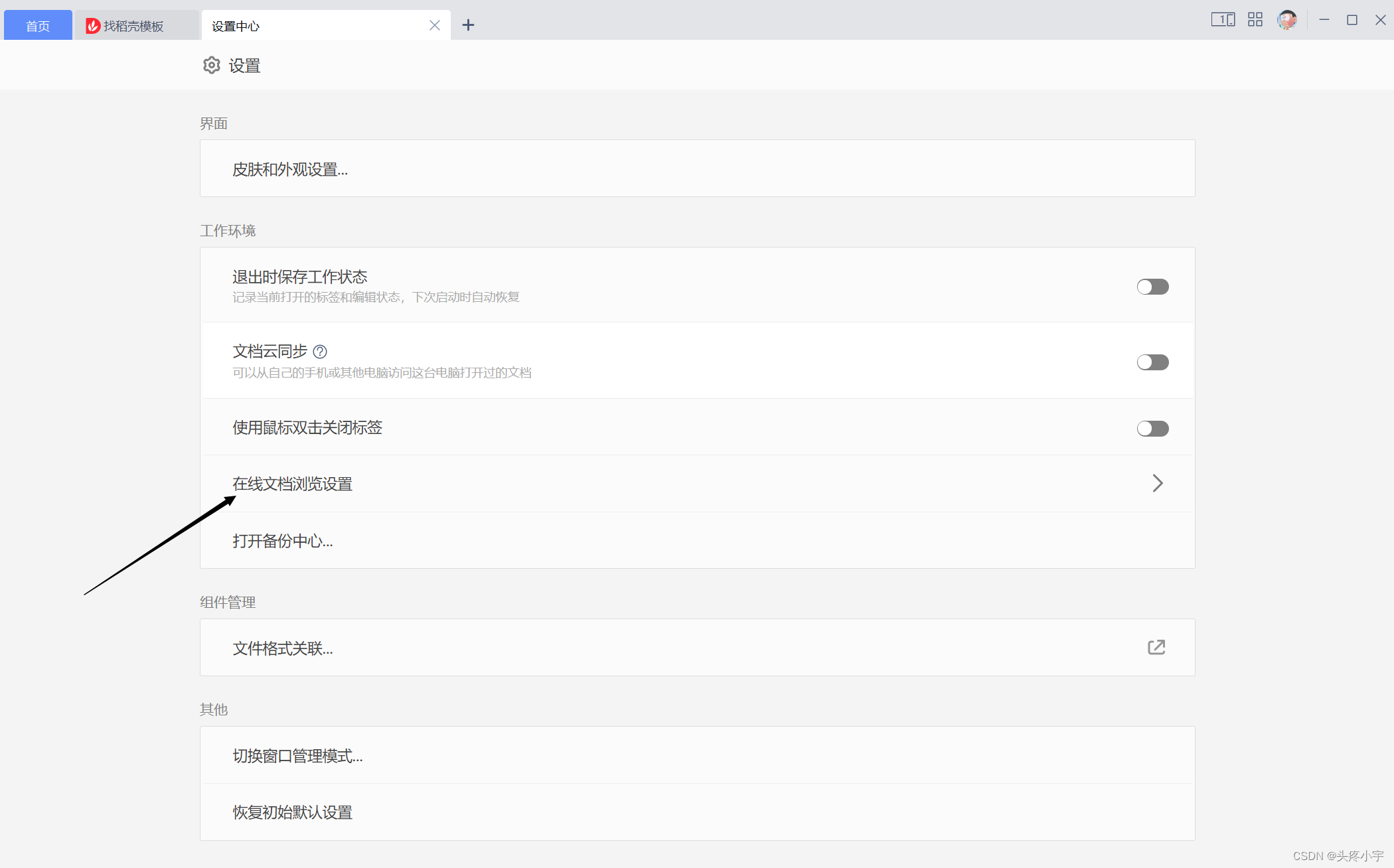Viewport: 1394px width, 868px height.
Task: Switch to the 首页 tab
Action: [x=38, y=26]
